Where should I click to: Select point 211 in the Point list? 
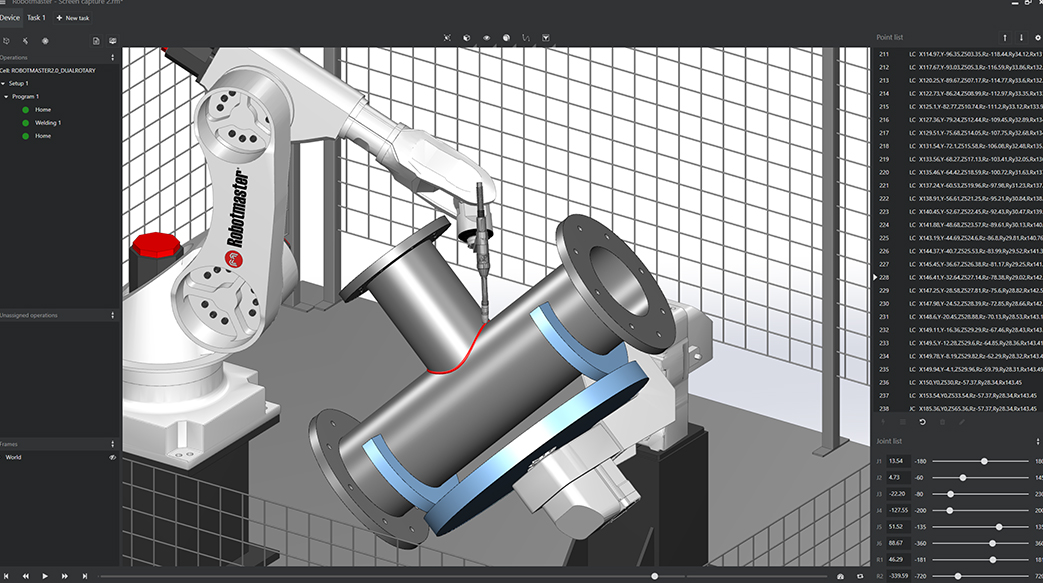(958, 54)
